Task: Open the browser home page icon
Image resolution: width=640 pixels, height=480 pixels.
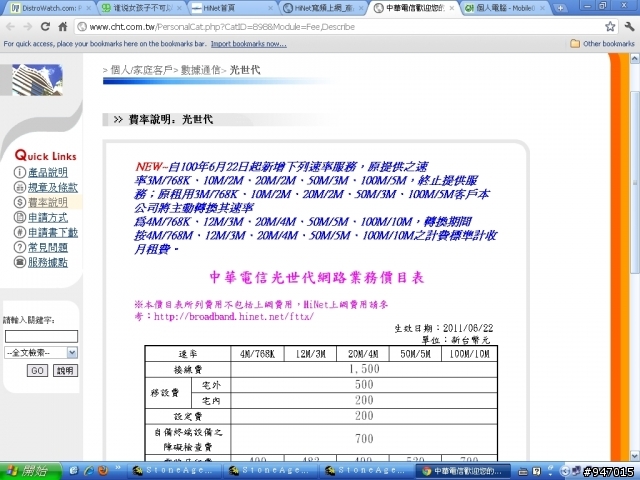Action: coord(63,27)
